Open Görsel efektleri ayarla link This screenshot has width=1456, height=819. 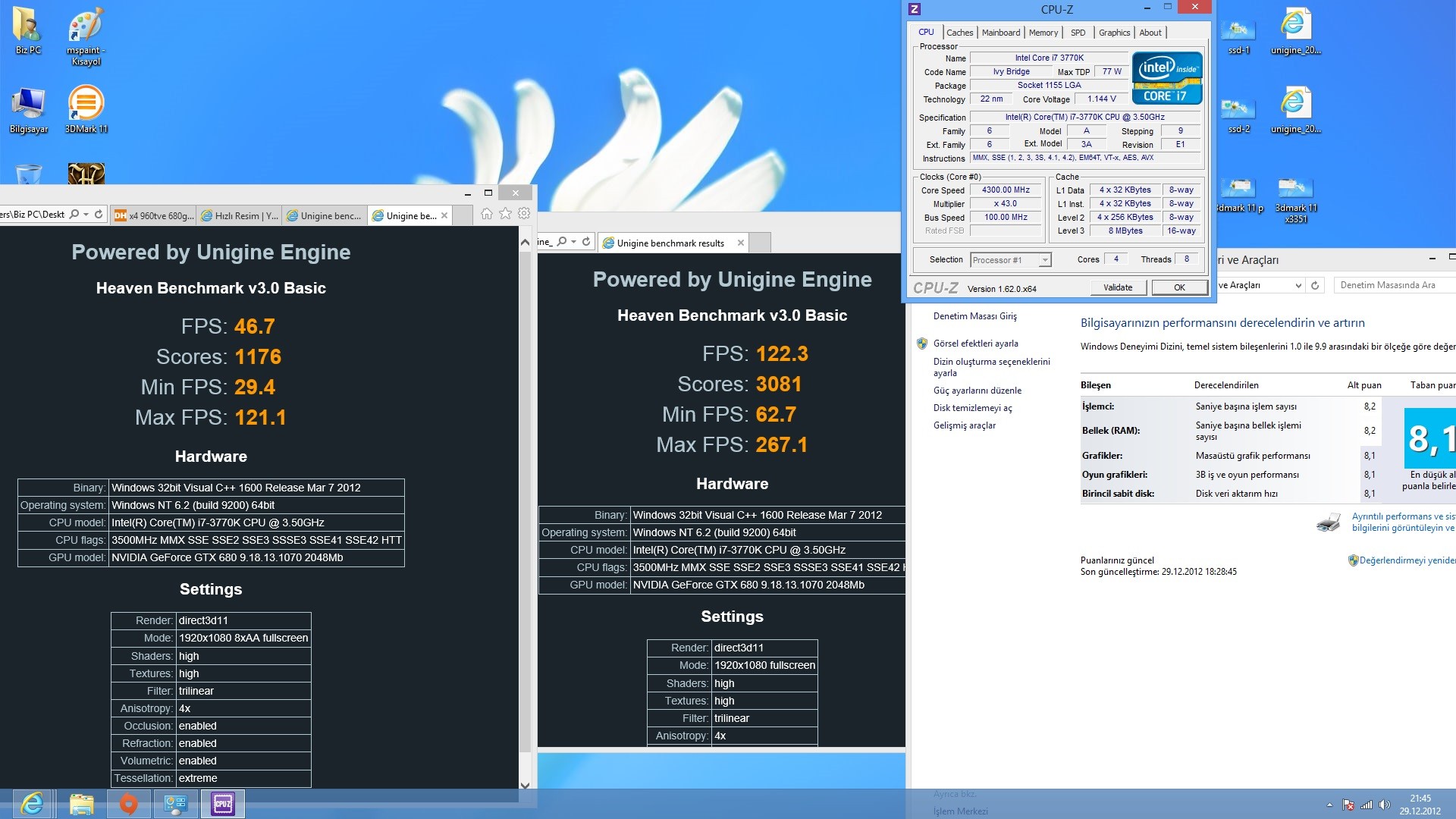(976, 344)
